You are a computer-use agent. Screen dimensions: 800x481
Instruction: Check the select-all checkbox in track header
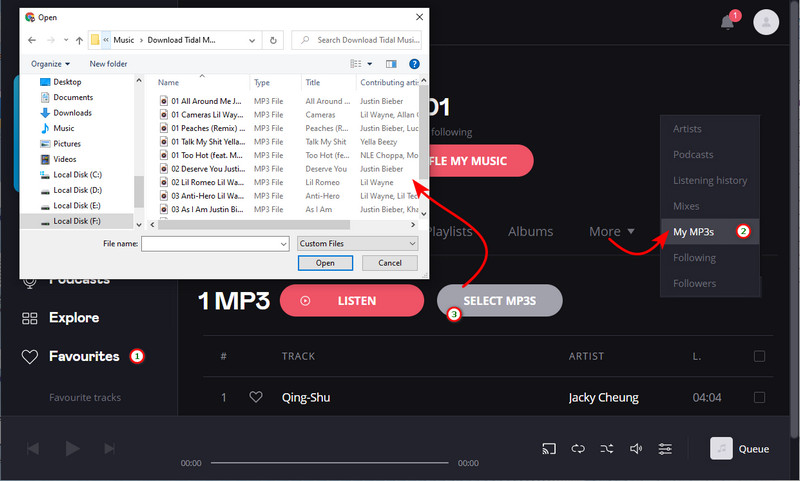pyautogui.click(x=759, y=356)
